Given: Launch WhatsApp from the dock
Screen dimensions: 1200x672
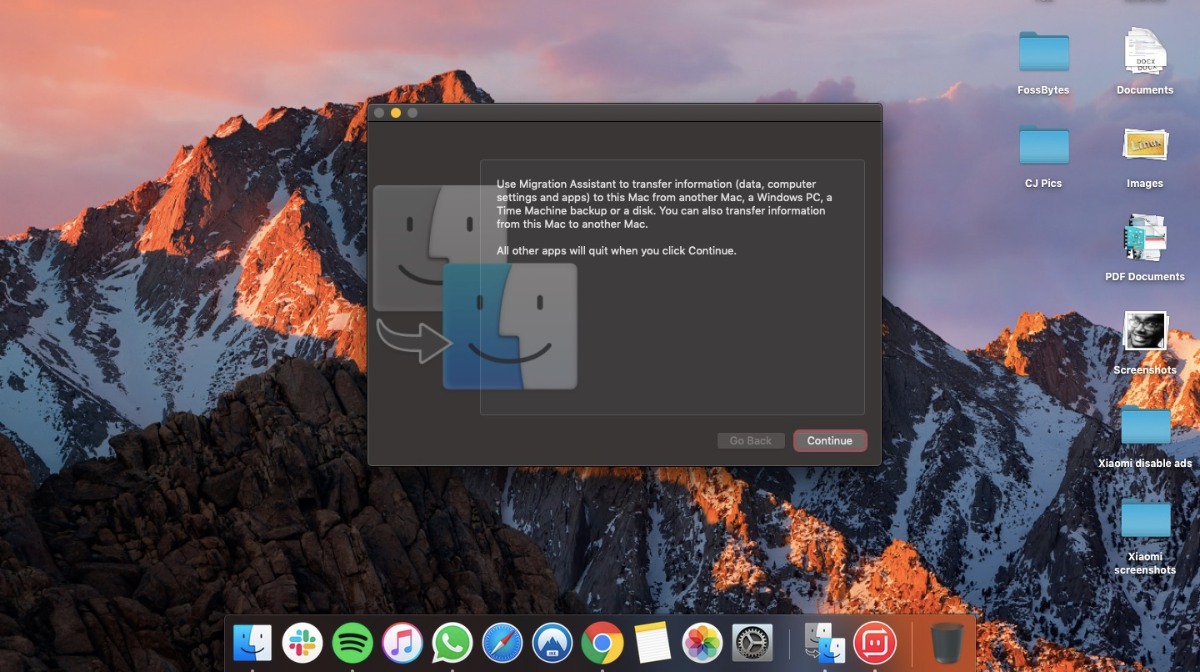Looking at the screenshot, I should point(452,642).
